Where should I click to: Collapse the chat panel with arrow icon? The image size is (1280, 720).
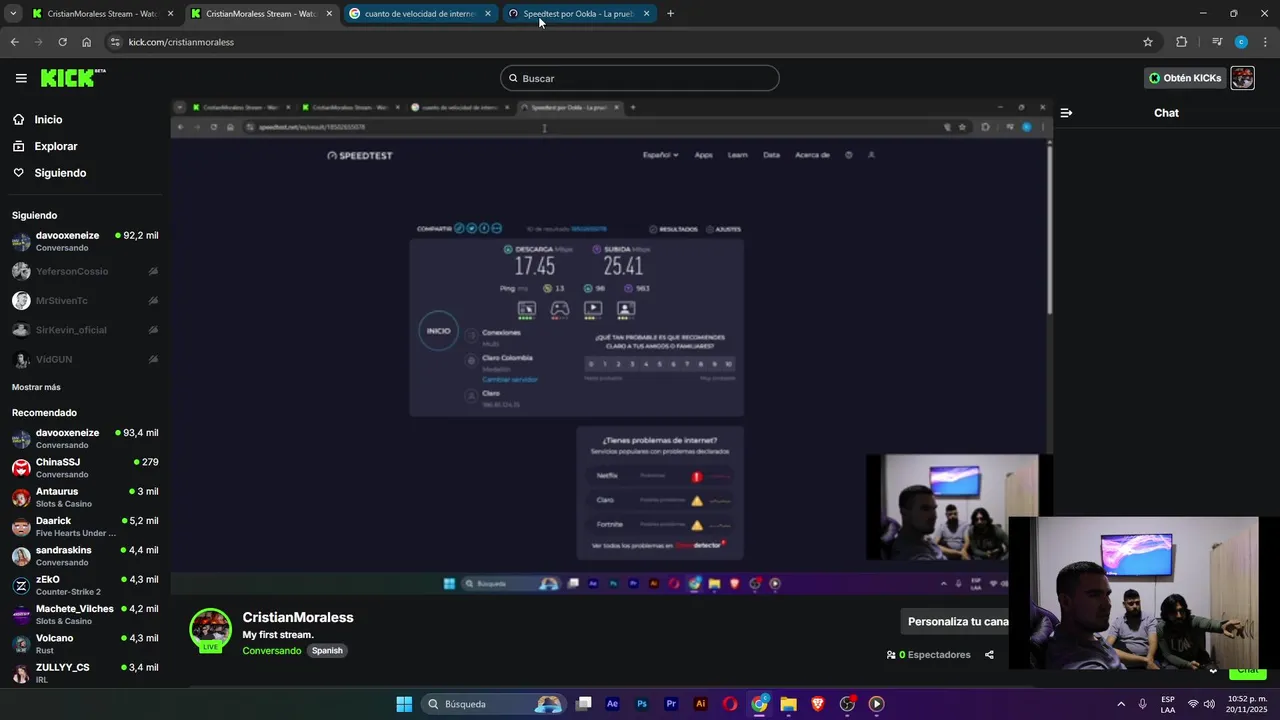pyautogui.click(x=1066, y=113)
